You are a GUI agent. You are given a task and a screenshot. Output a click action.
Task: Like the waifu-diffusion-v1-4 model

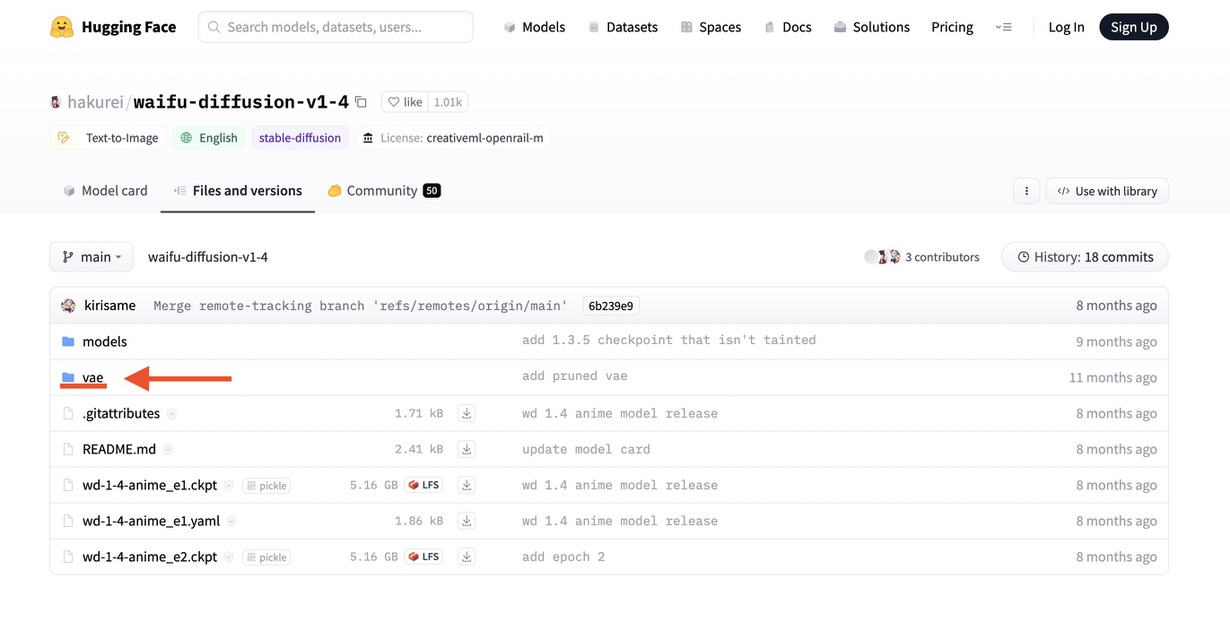point(405,102)
